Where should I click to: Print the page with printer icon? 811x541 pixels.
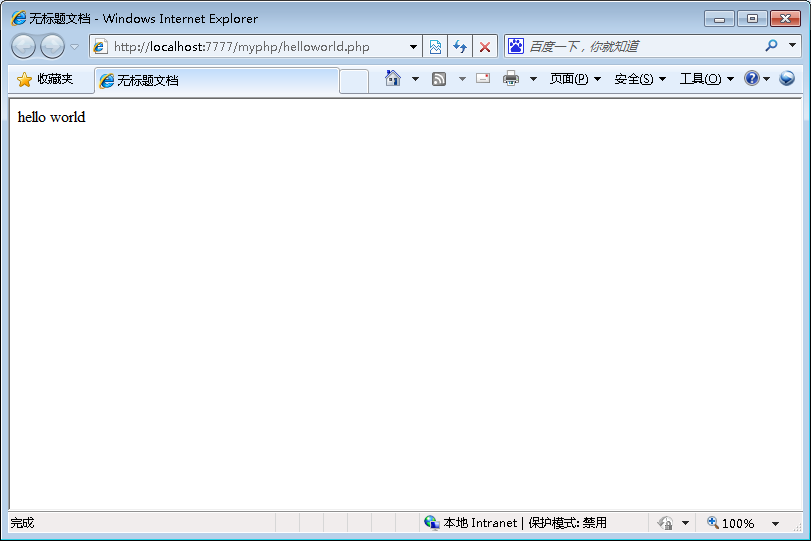511,79
